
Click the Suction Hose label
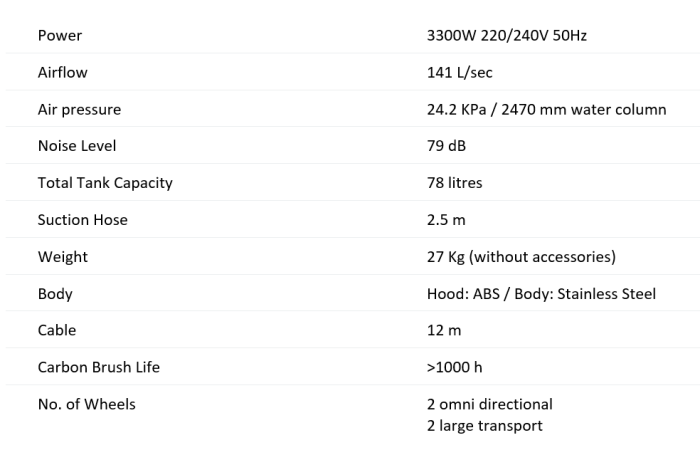(x=83, y=220)
